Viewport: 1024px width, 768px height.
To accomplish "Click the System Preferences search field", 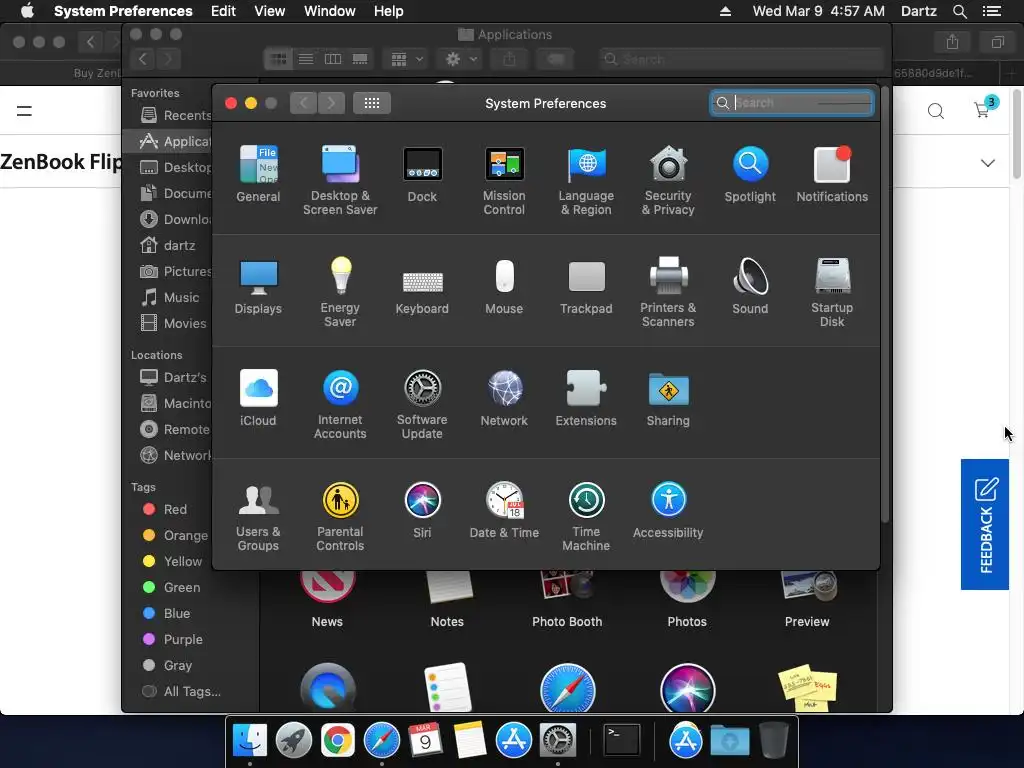I will (x=792, y=103).
